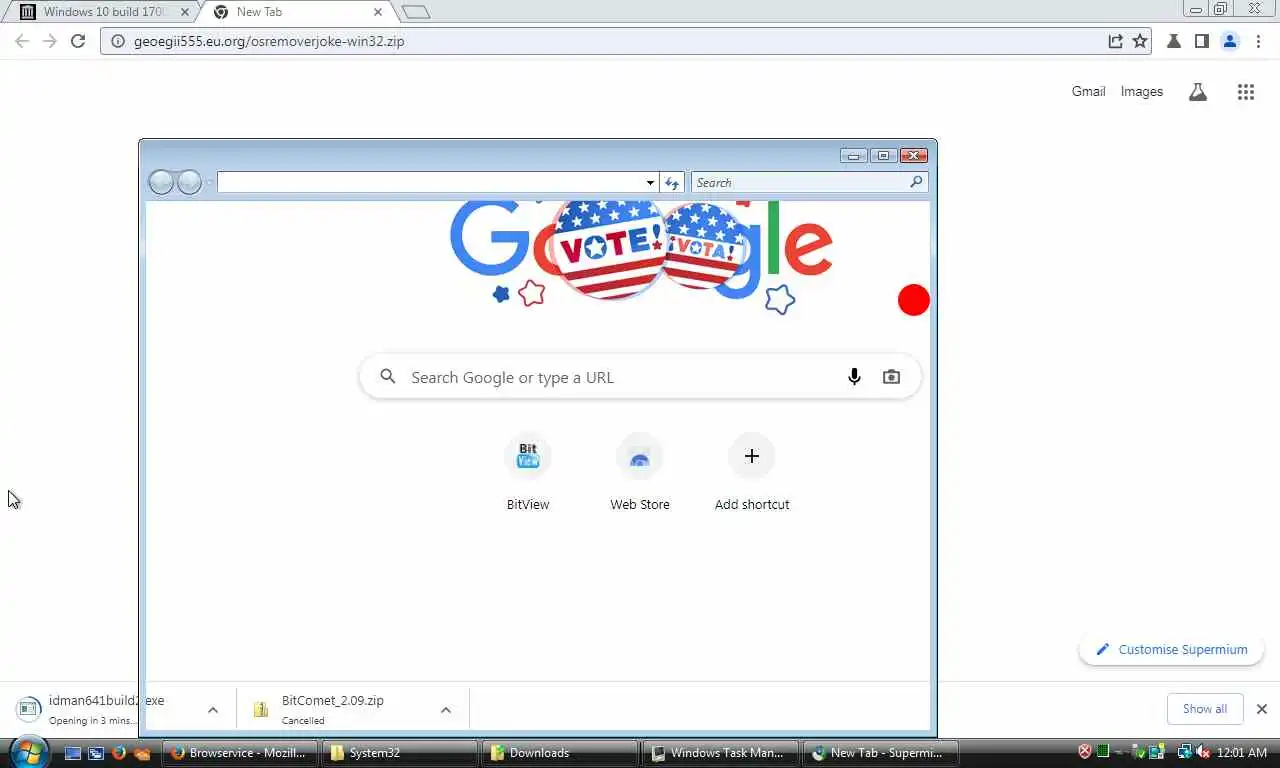
Task: Switch to Downloads taskbar window
Action: tap(560, 753)
